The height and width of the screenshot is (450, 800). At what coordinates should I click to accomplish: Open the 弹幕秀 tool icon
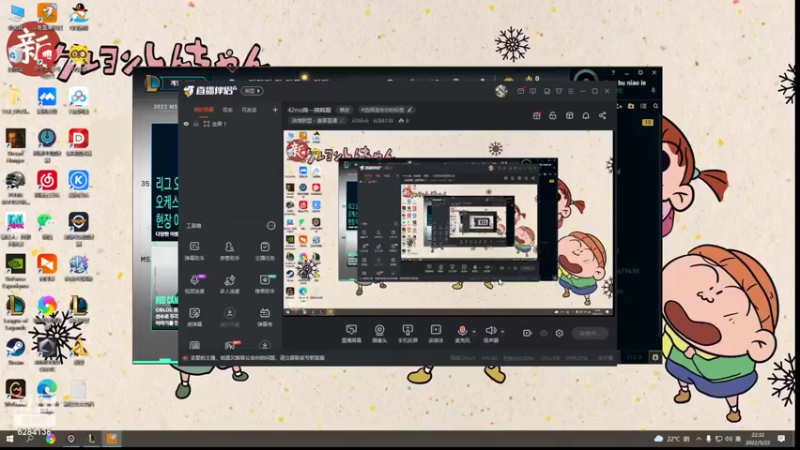click(x=265, y=317)
